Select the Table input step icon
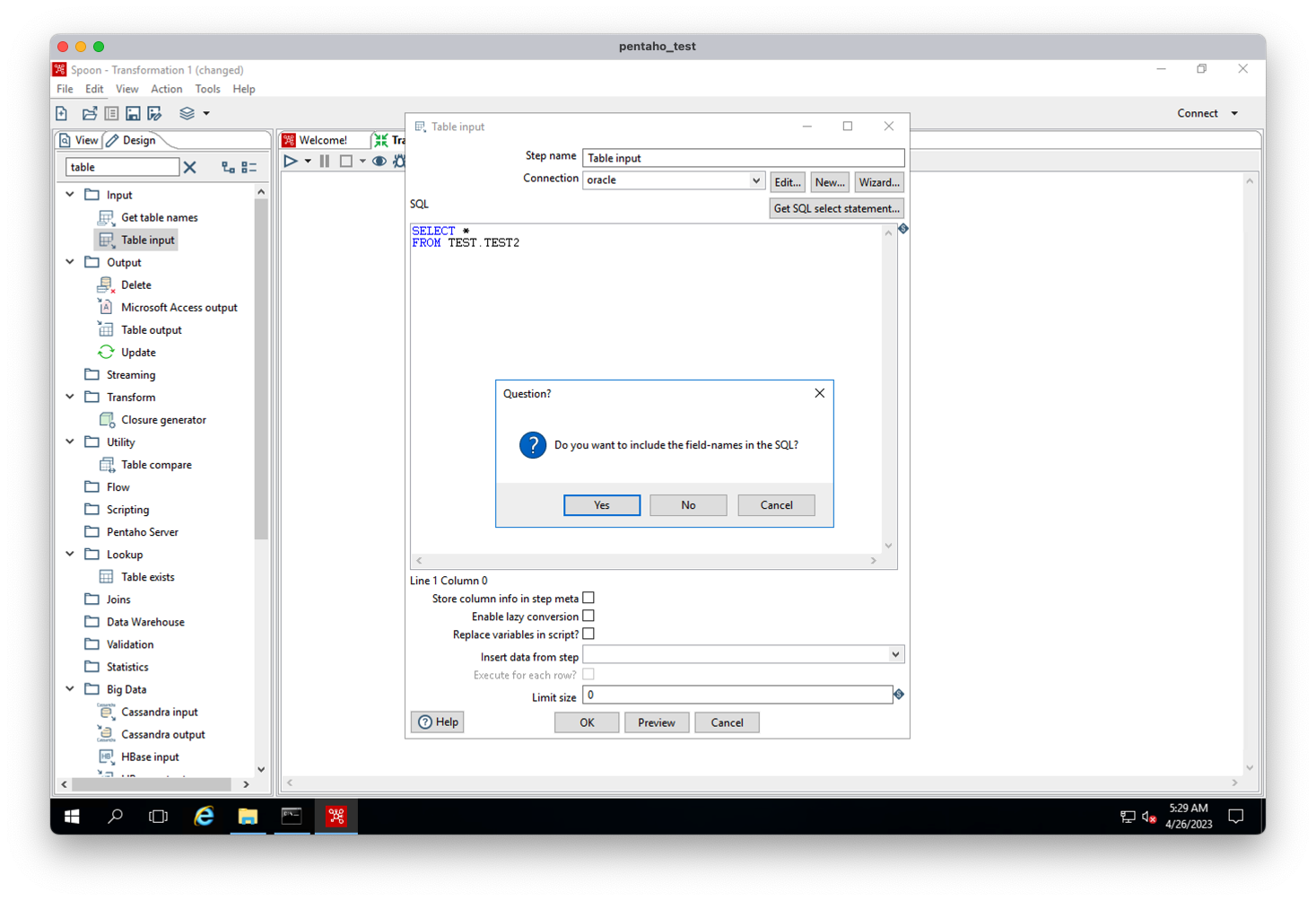This screenshot has width=1316, height=901. click(106, 240)
